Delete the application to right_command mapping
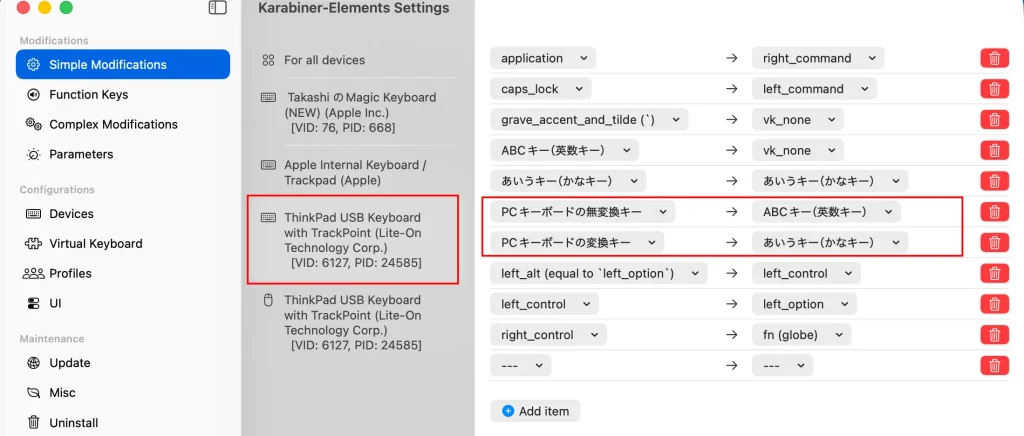This screenshot has height=436, width=1024. [x=994, y=58]
